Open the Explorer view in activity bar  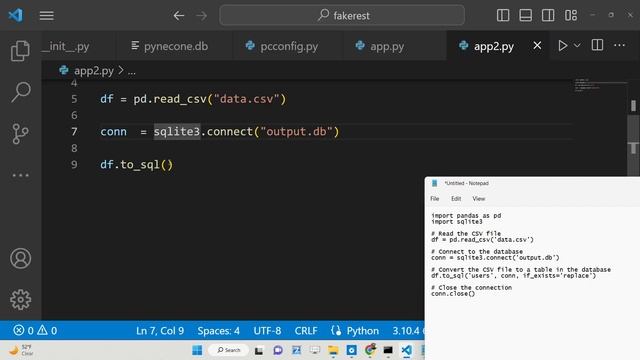tap(20, 51)
